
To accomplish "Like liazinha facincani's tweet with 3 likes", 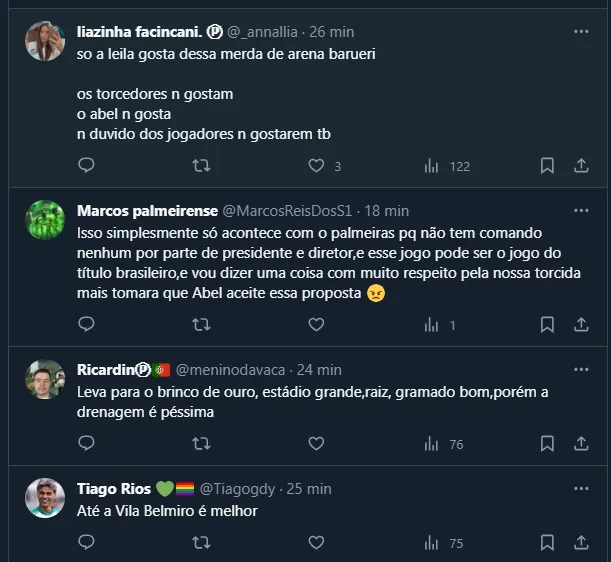I will coord(316,166).
